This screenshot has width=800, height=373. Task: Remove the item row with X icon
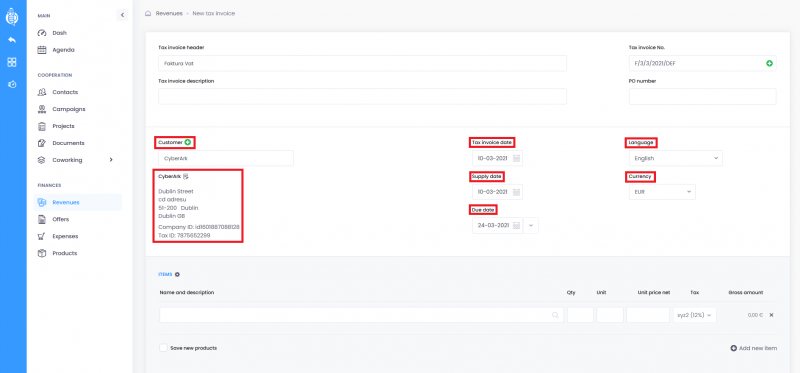771,315
